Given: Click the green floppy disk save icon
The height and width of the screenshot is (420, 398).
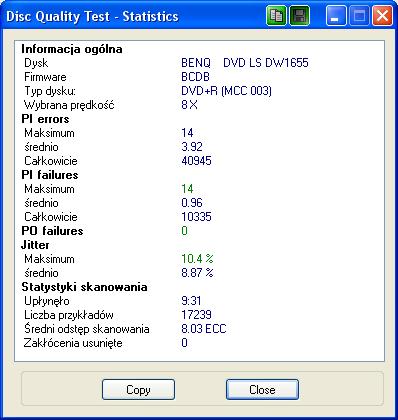Looking at the screenshot, I should pyautogui.click(x=299, y=15).
